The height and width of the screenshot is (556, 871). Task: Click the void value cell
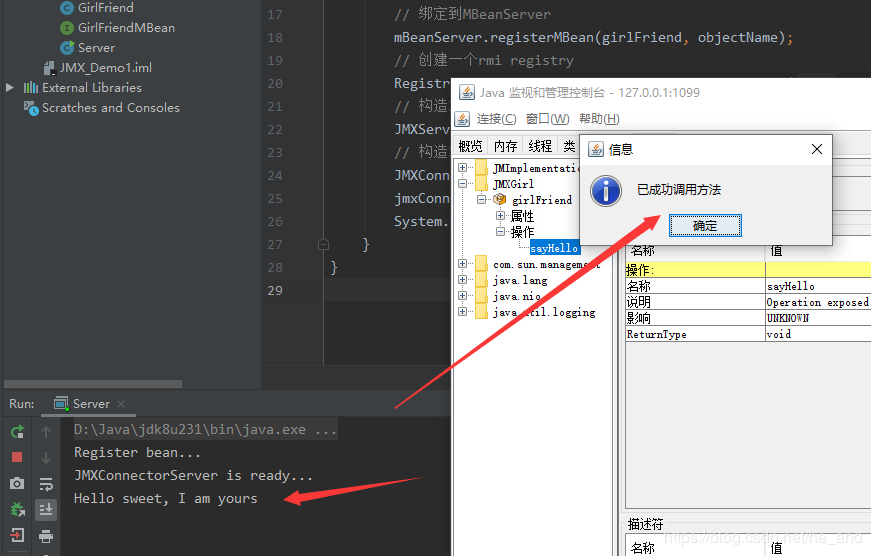click(x=818, y=334)
